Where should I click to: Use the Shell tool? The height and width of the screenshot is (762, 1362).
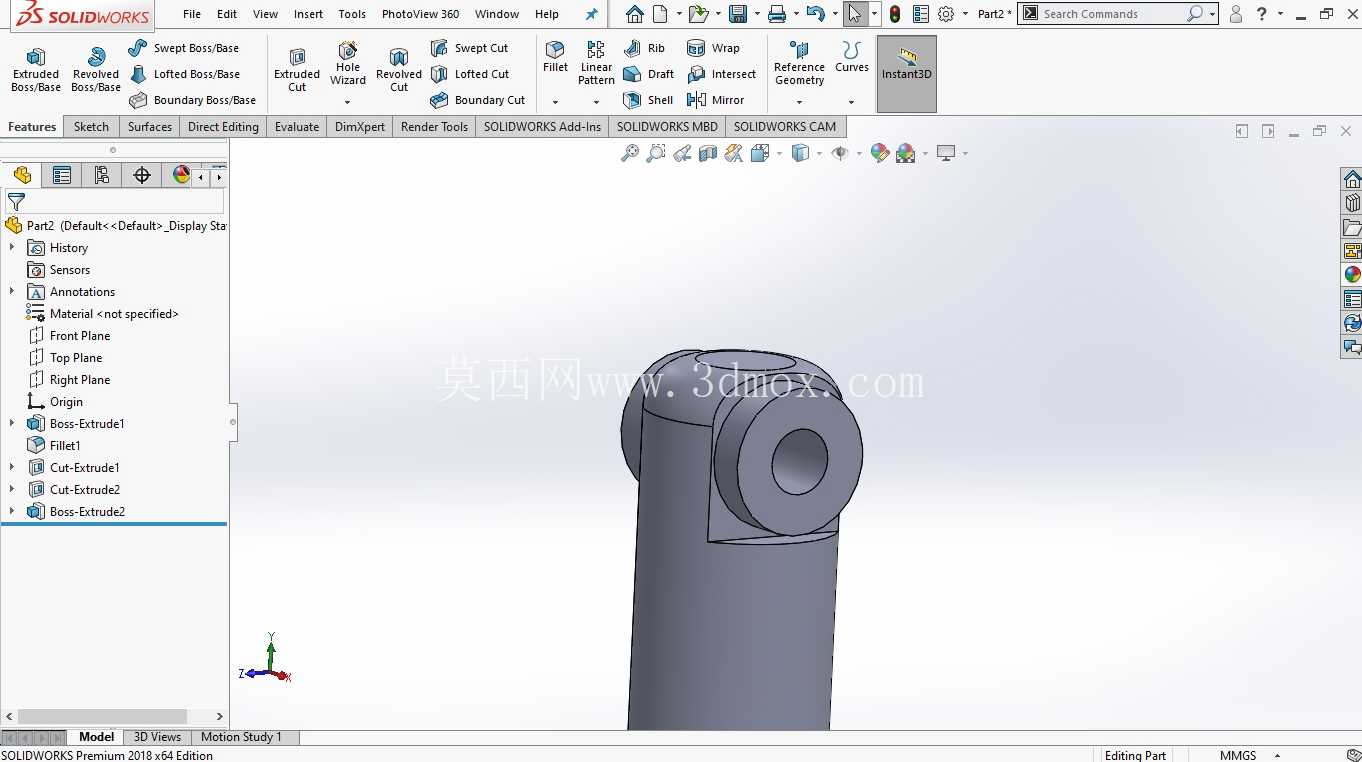[x=648, y=100]
